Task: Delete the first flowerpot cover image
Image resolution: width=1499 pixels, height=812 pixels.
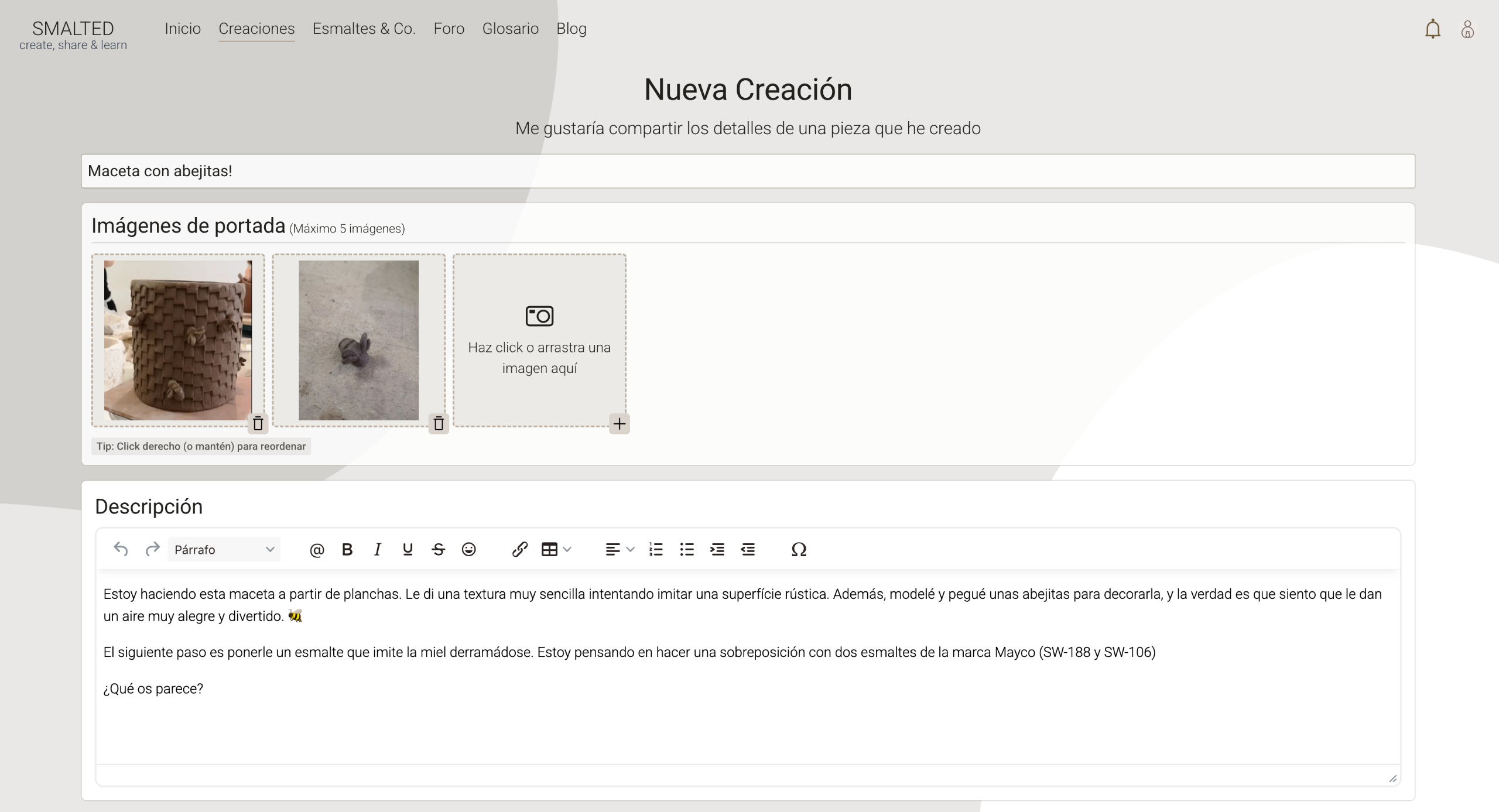Action: 258,423
